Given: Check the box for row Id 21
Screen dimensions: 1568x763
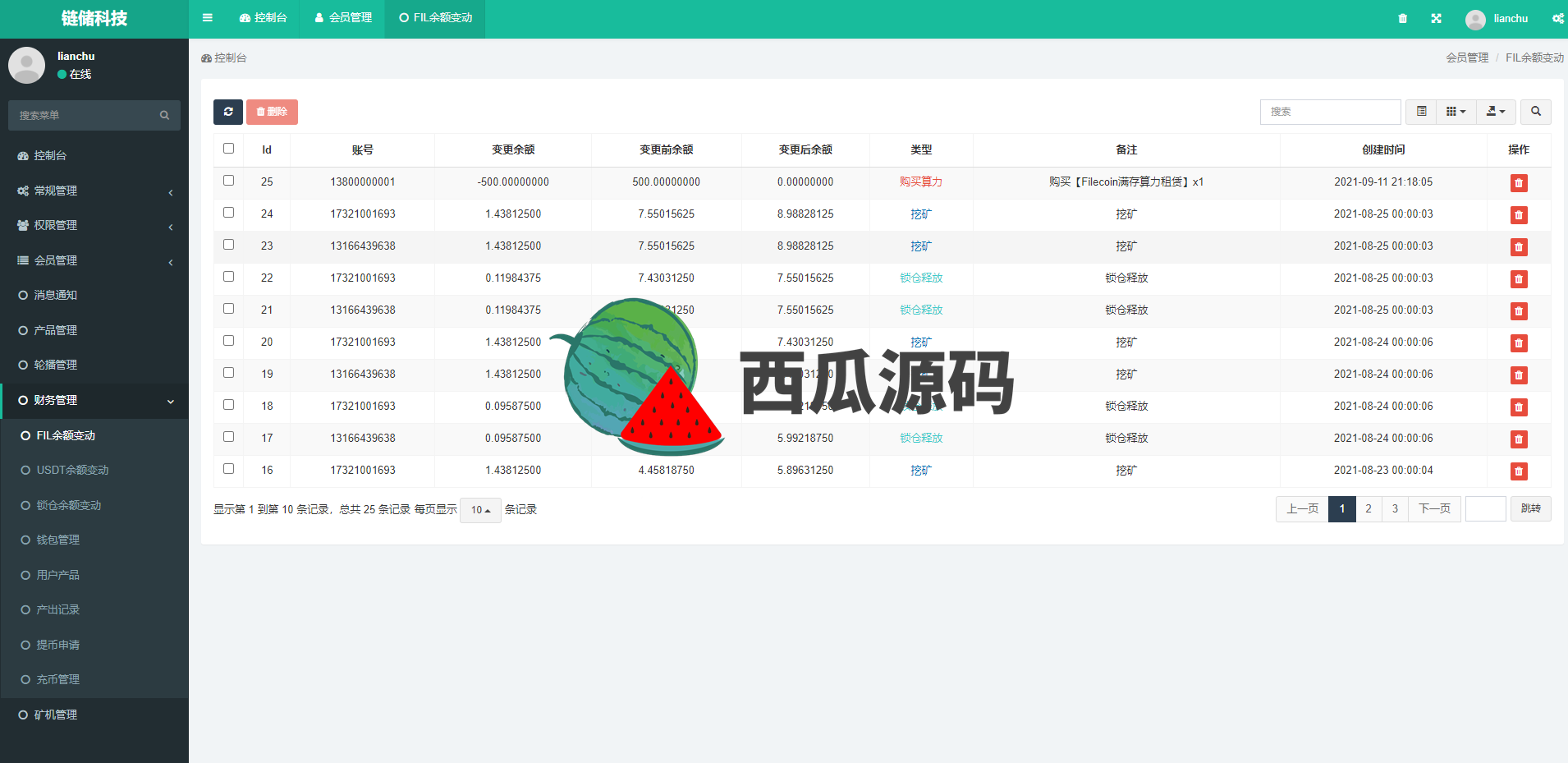Looking at the screenshot, I should coord(228,309).
